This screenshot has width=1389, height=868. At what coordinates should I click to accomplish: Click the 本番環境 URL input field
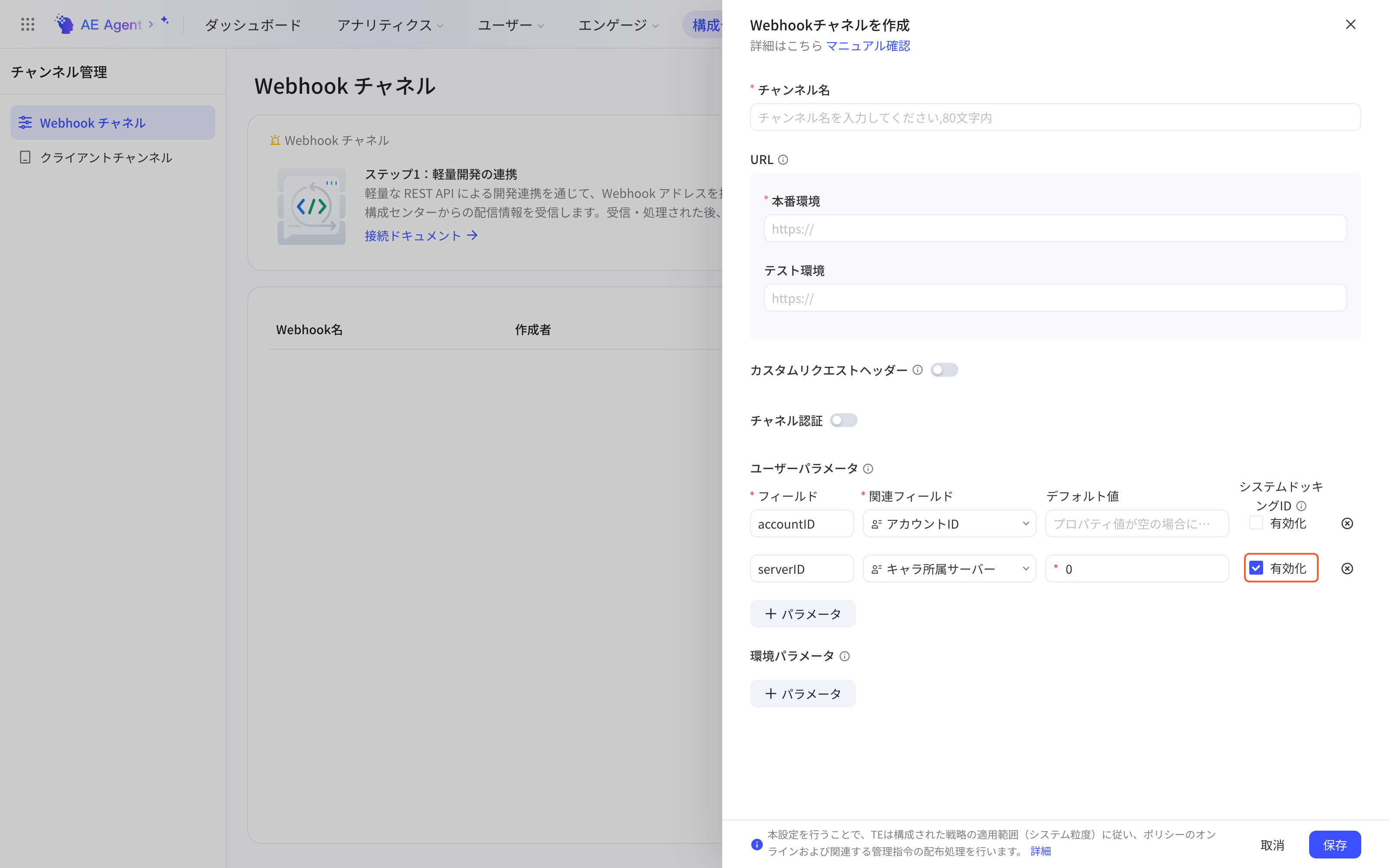[x=1055, y=228]
